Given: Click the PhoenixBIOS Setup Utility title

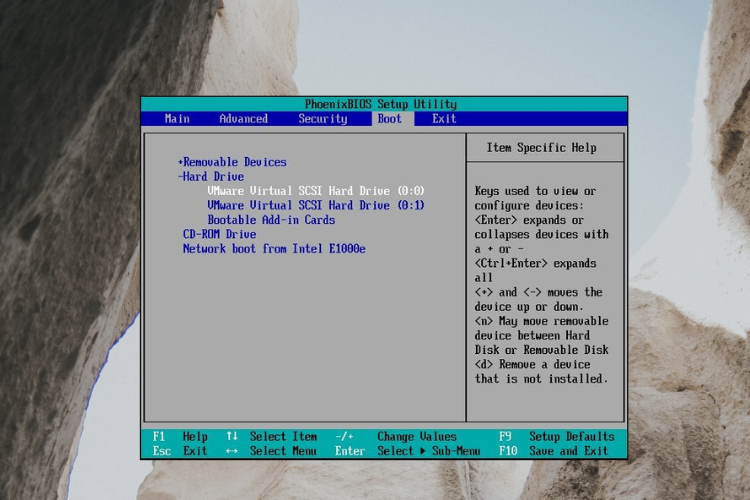Looking at the screenshot, I should click(381, 104).
